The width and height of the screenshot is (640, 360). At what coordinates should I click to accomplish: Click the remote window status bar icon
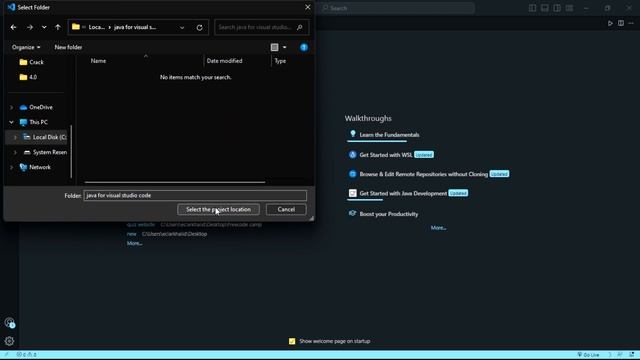(6, 355)
